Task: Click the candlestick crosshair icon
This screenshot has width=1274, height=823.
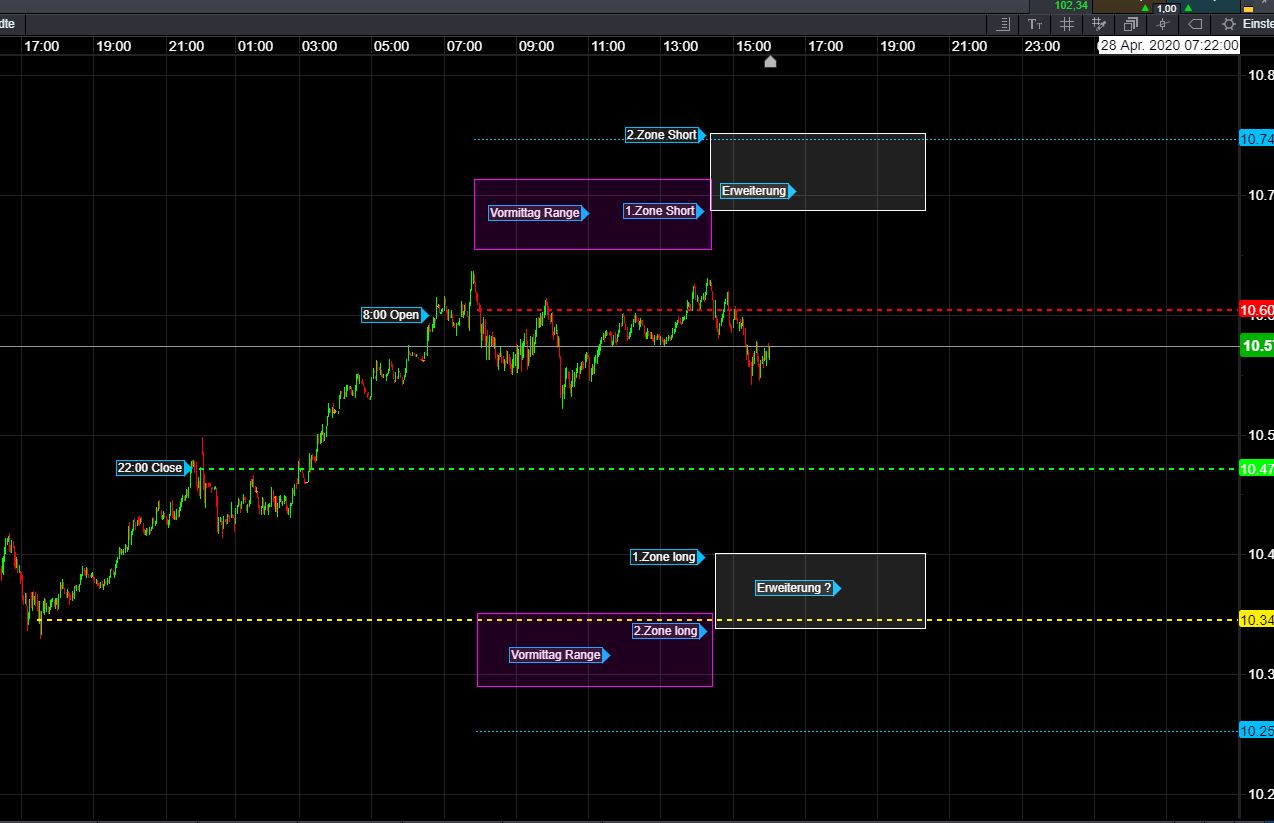Action: (x=1162, y=24)
